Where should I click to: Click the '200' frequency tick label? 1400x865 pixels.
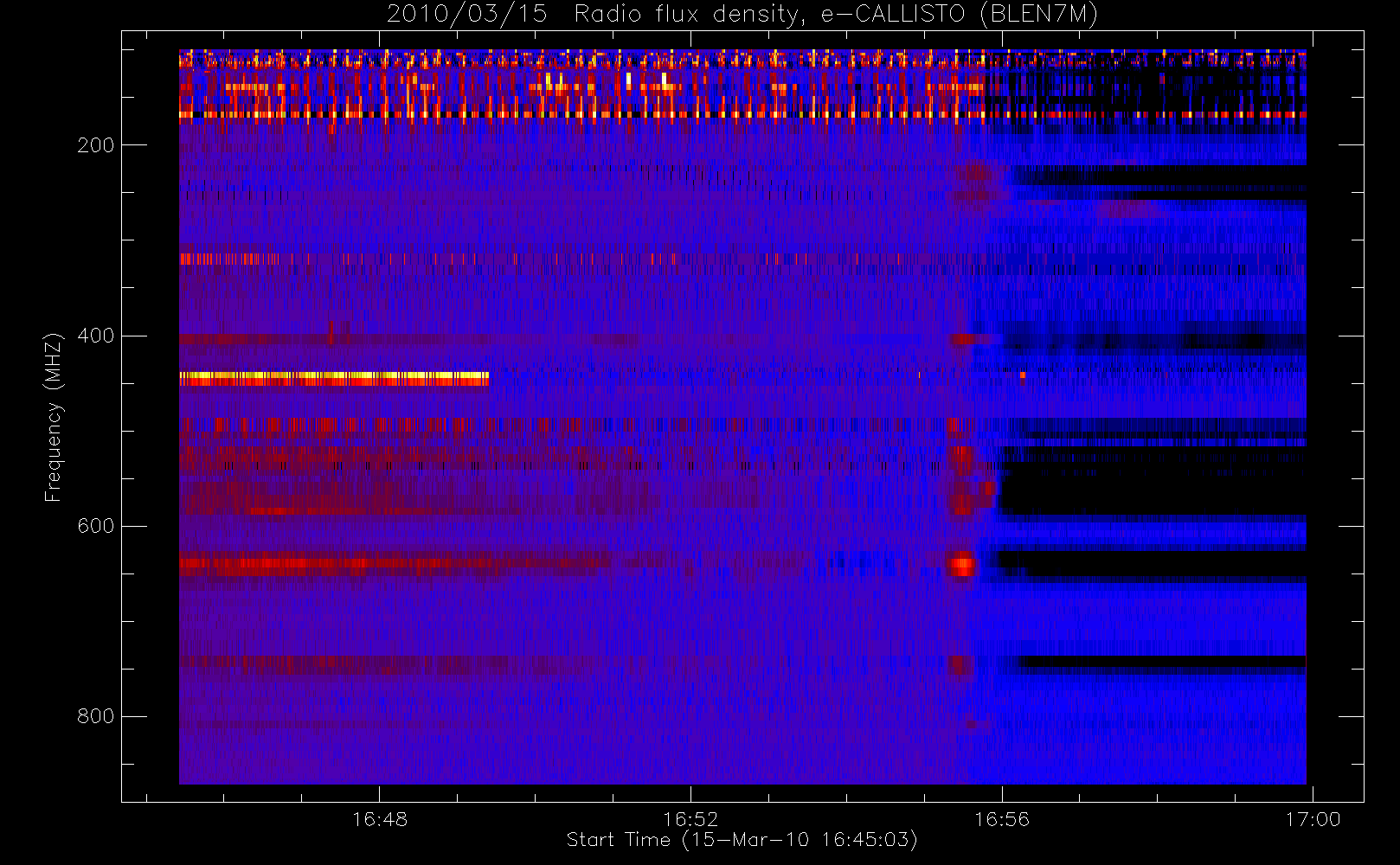95,145
